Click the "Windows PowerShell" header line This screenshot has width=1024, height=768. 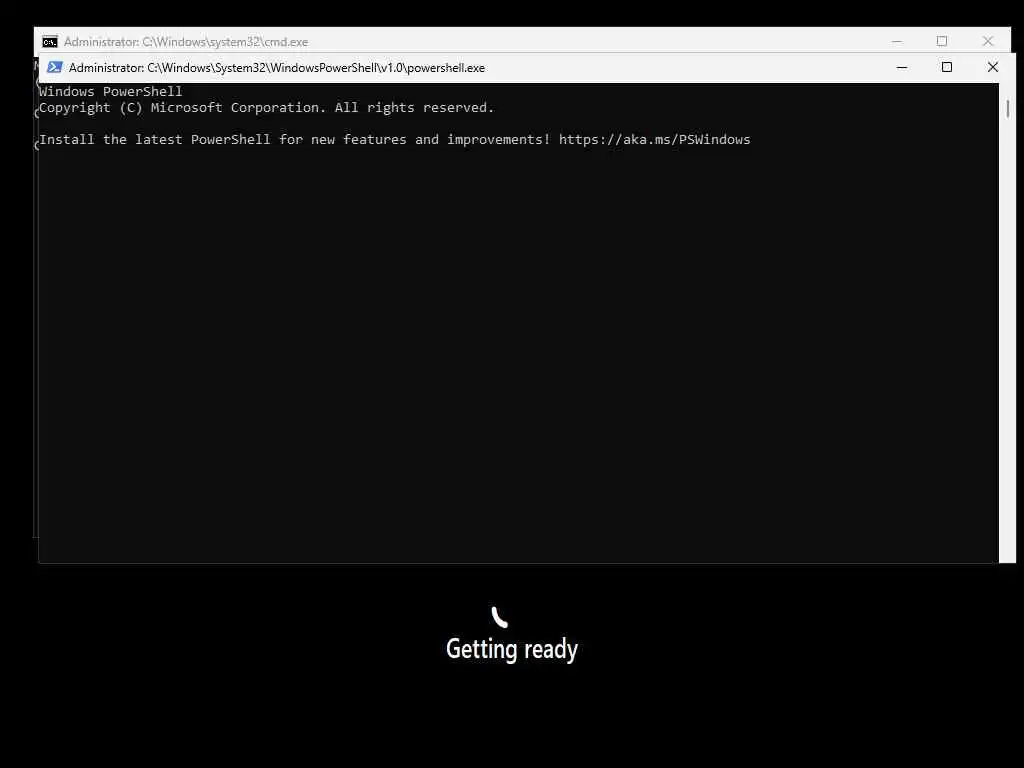pyautogui.click(x=110, y=91)
